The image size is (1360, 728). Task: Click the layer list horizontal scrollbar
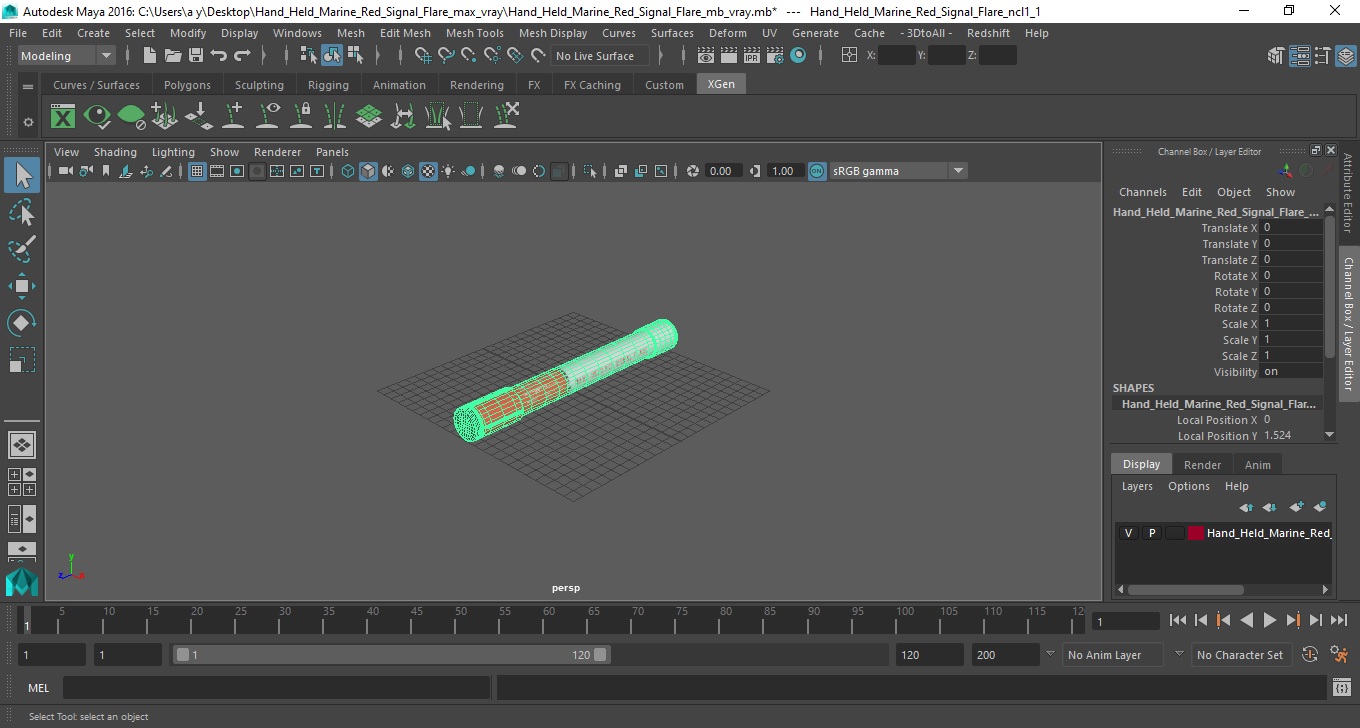(x=1186, y=590)
